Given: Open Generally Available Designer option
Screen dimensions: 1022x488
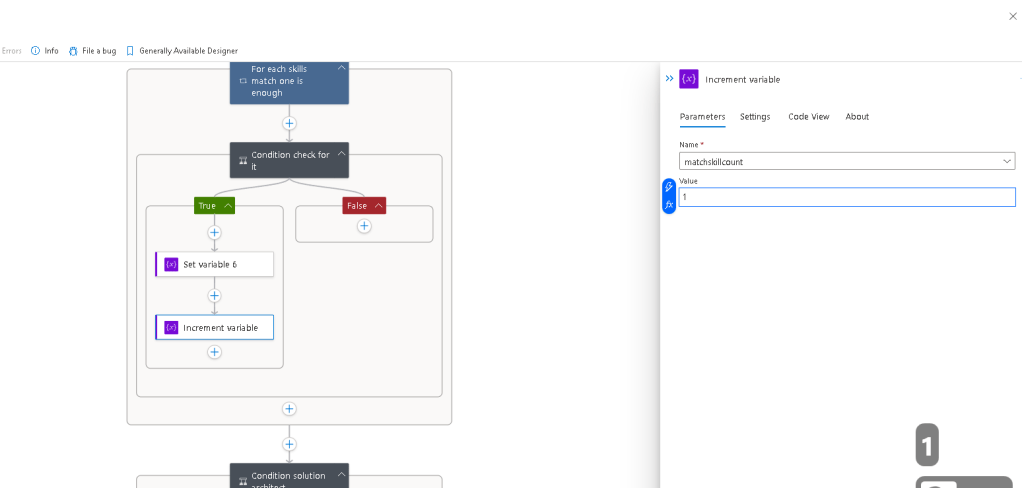Looking at the screenshot, I should click(x=182, y=51).
